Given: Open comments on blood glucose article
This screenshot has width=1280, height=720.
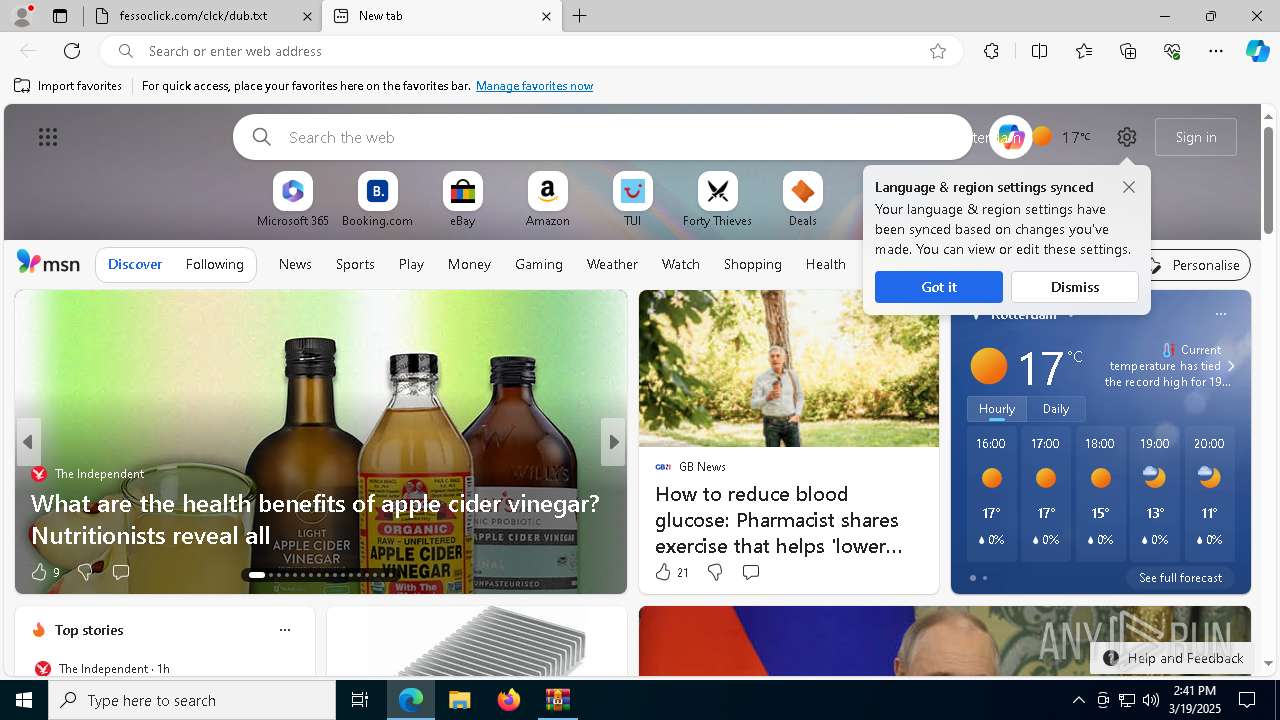Looking at the screenshot, I should [751, 572].
